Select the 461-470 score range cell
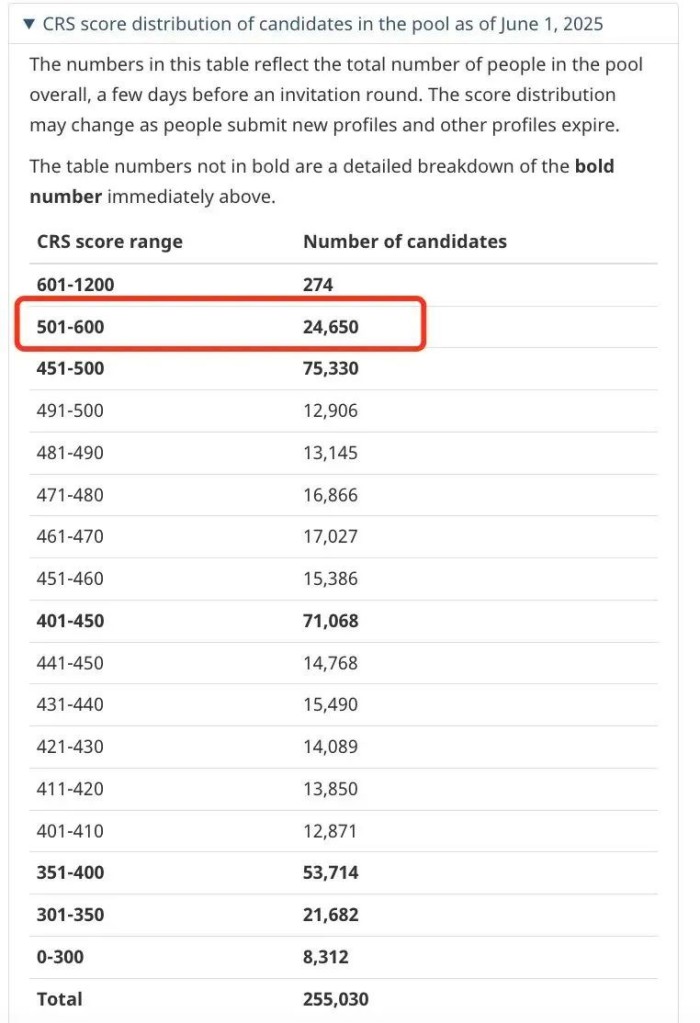 click(70, 536)
